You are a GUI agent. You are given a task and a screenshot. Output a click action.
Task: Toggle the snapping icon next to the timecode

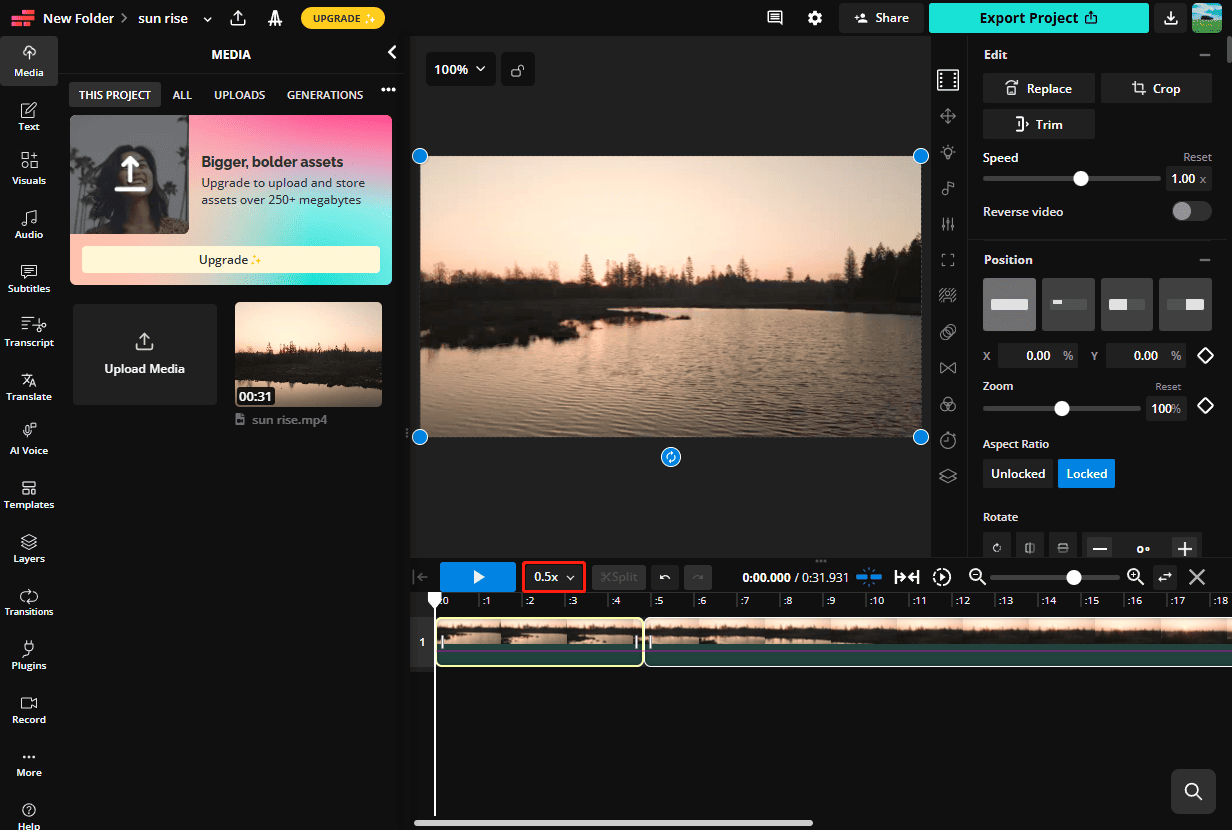tap(869, 577)
